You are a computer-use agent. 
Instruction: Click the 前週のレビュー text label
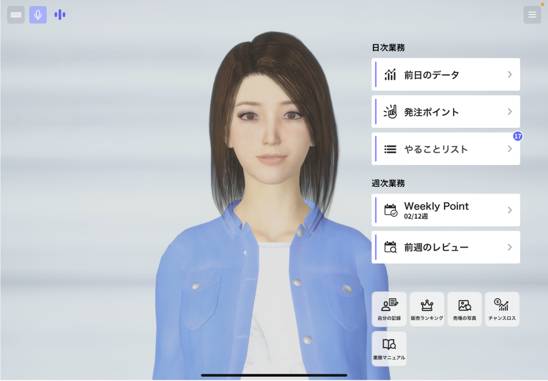436,247
